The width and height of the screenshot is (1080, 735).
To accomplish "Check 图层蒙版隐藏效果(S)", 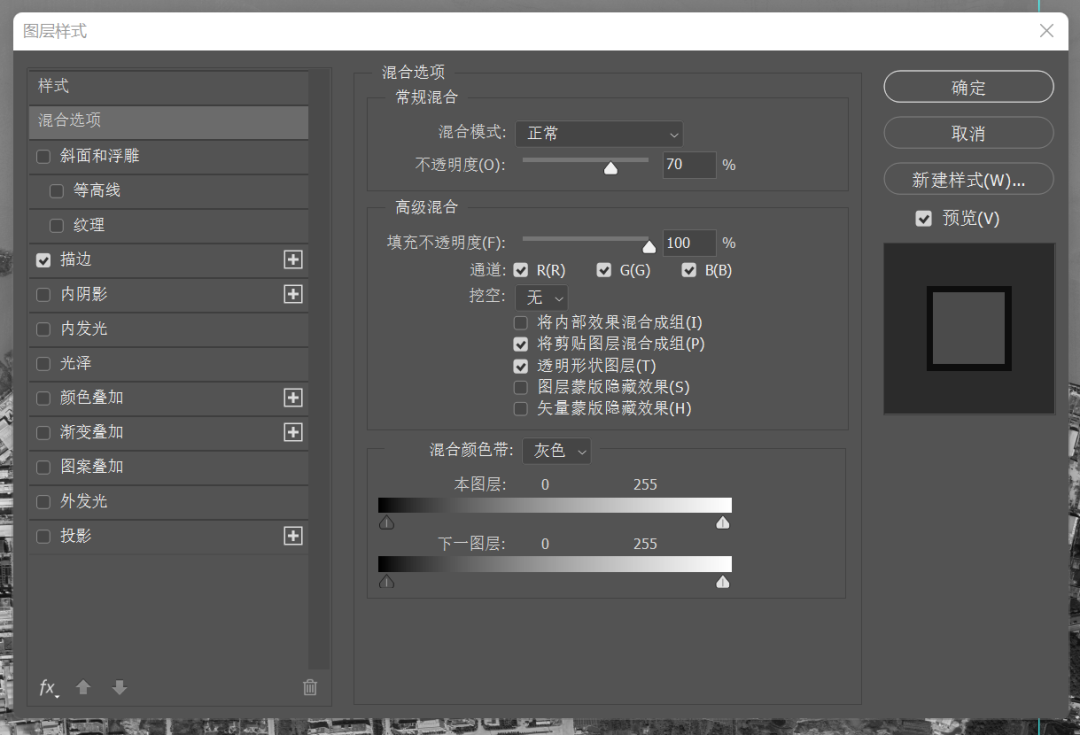I will click(x=521, y=387).
